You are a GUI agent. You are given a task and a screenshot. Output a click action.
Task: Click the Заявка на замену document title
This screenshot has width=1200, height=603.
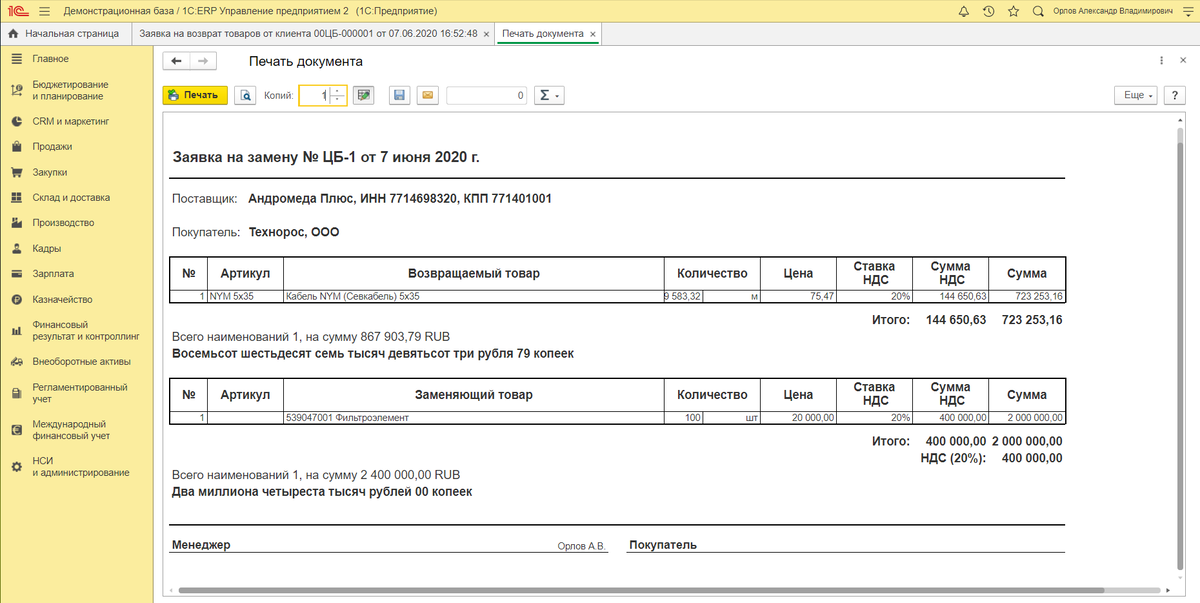coord(326,157)
